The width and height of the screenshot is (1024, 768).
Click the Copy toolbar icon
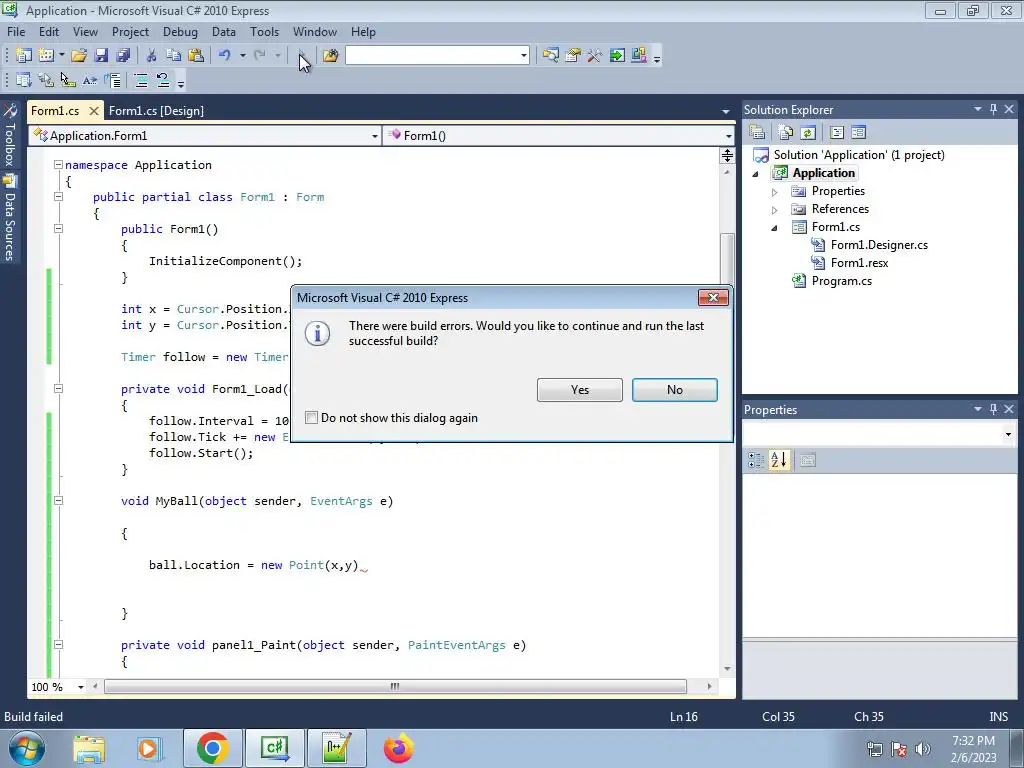pyautogui.click(x=173, y=56)
